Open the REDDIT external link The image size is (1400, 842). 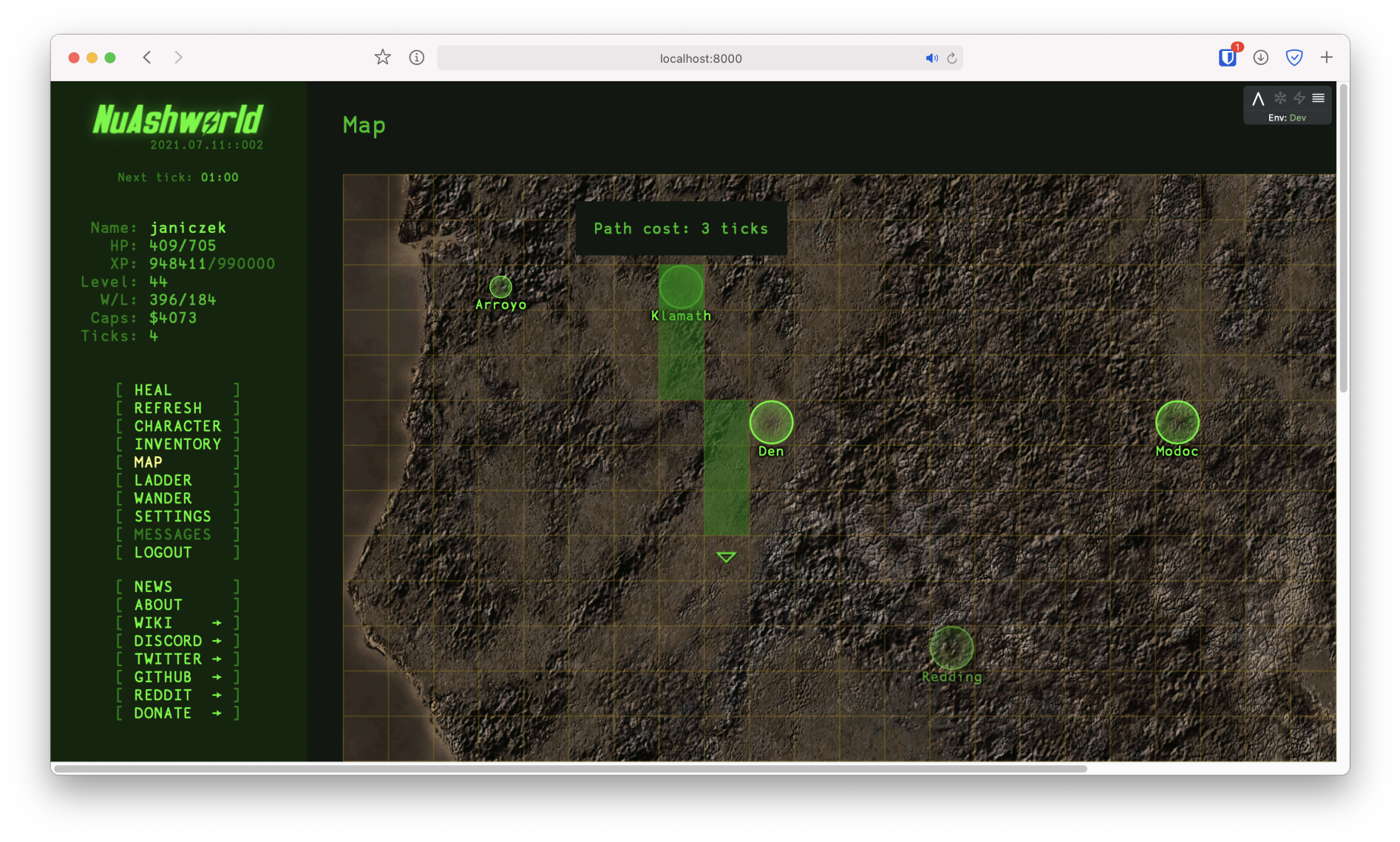coord(177,696)
